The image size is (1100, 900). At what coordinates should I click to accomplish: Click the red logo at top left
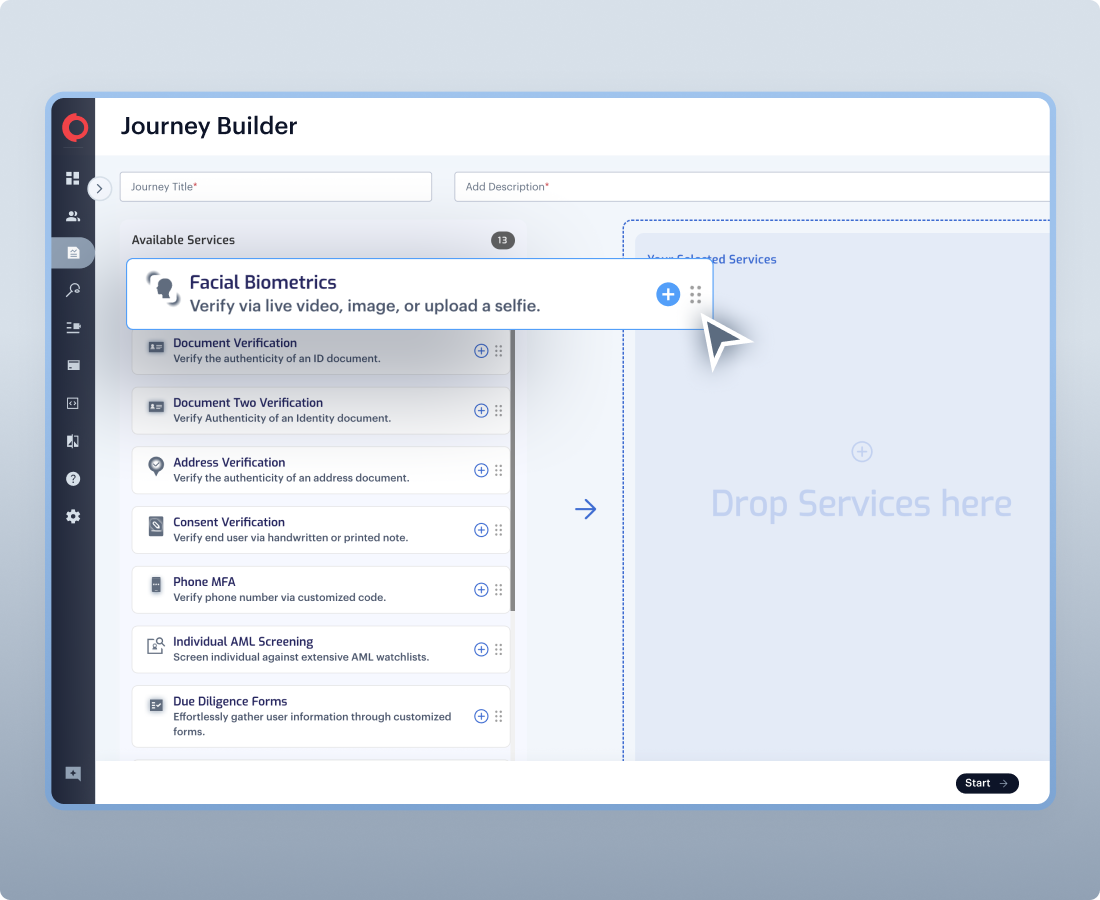click(x=74, y=127)
